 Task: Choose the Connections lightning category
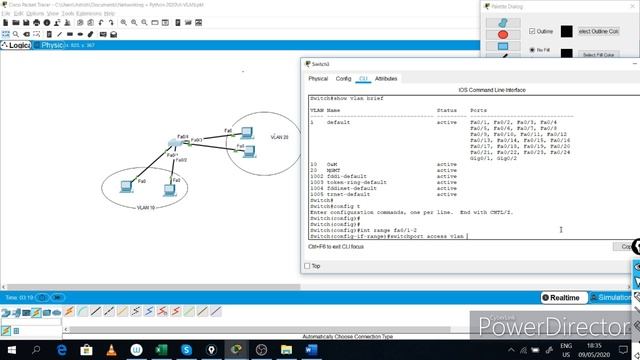[36, 313]
